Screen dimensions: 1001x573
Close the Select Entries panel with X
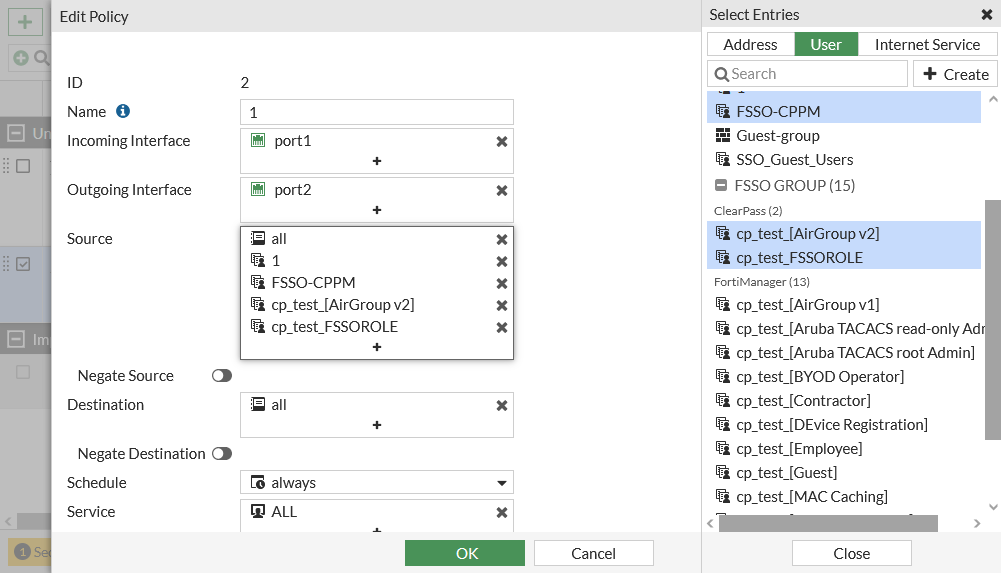point(986,15)
